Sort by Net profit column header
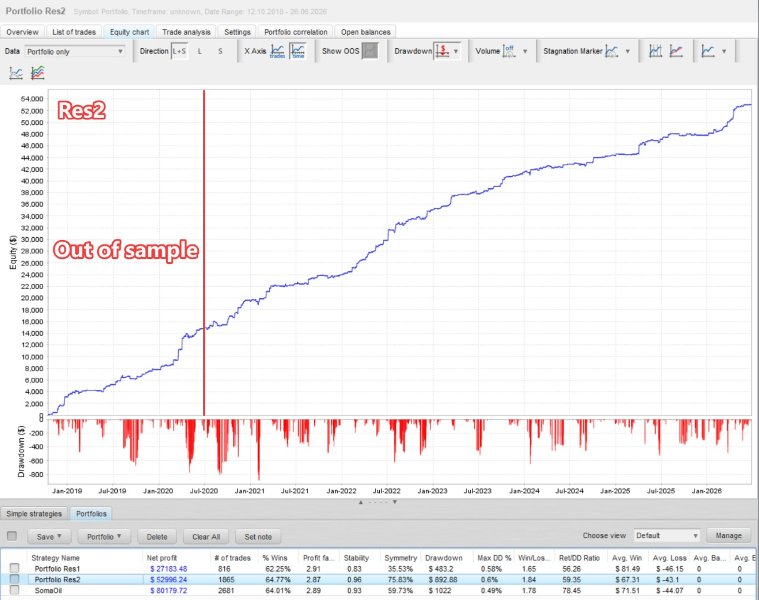This screenshot has width=759, height=600. (162, 558)
